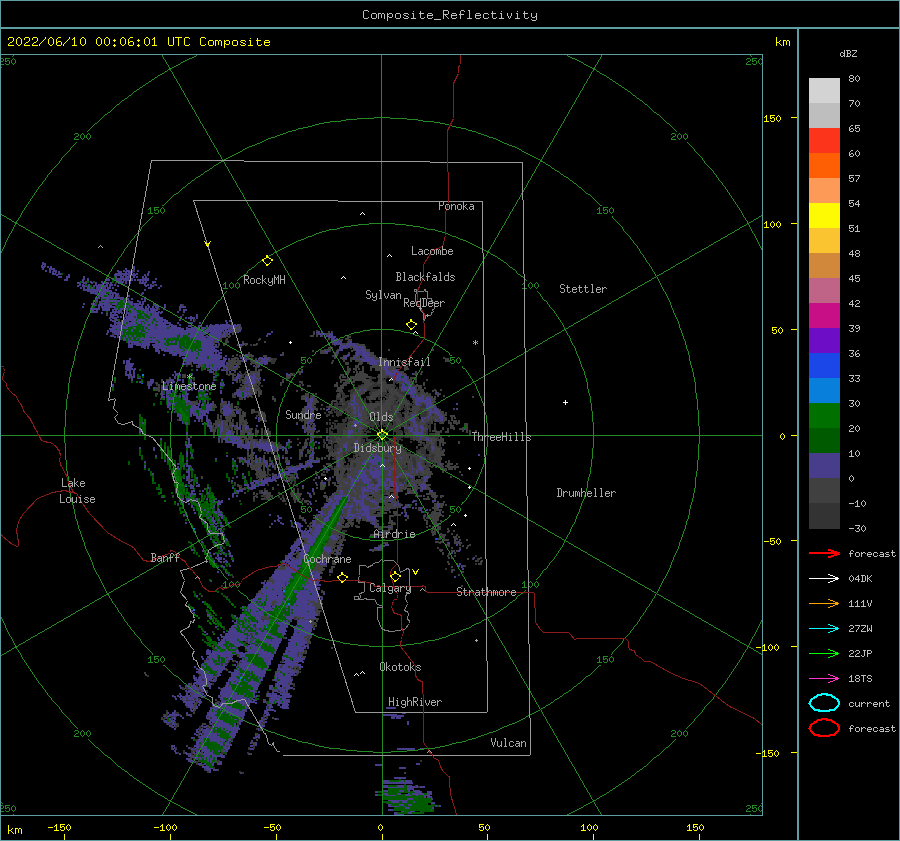This screenshot has width=900, height=841.
Task: Click the magenta 18TS arrow legend icon
Action: (x=824, y=679)
